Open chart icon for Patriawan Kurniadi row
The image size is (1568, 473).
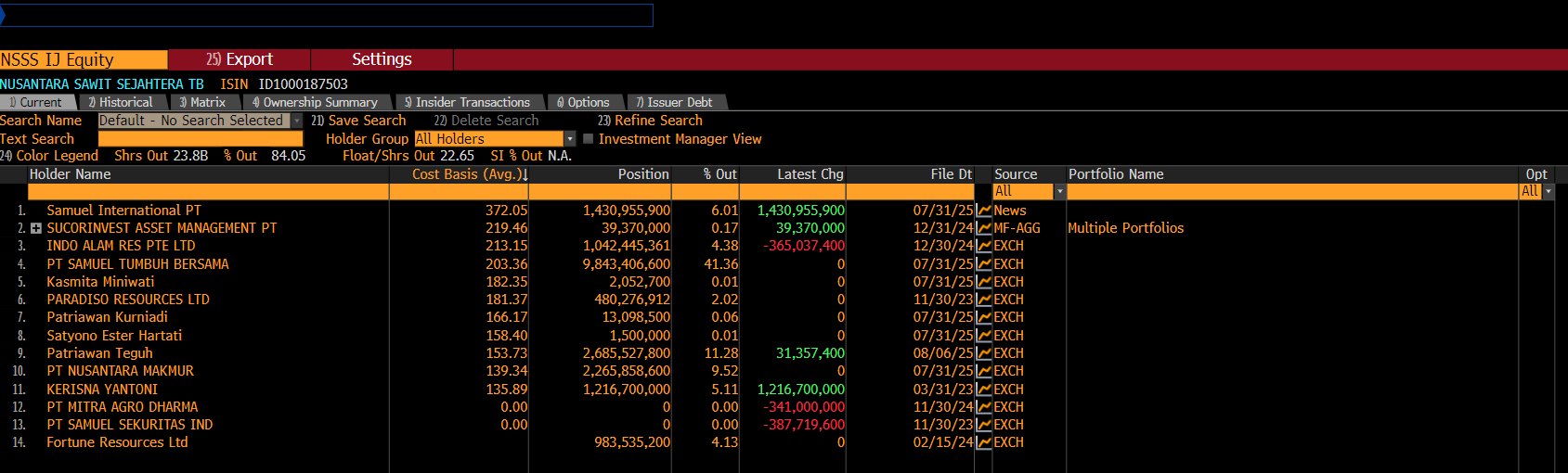[984, 317]
